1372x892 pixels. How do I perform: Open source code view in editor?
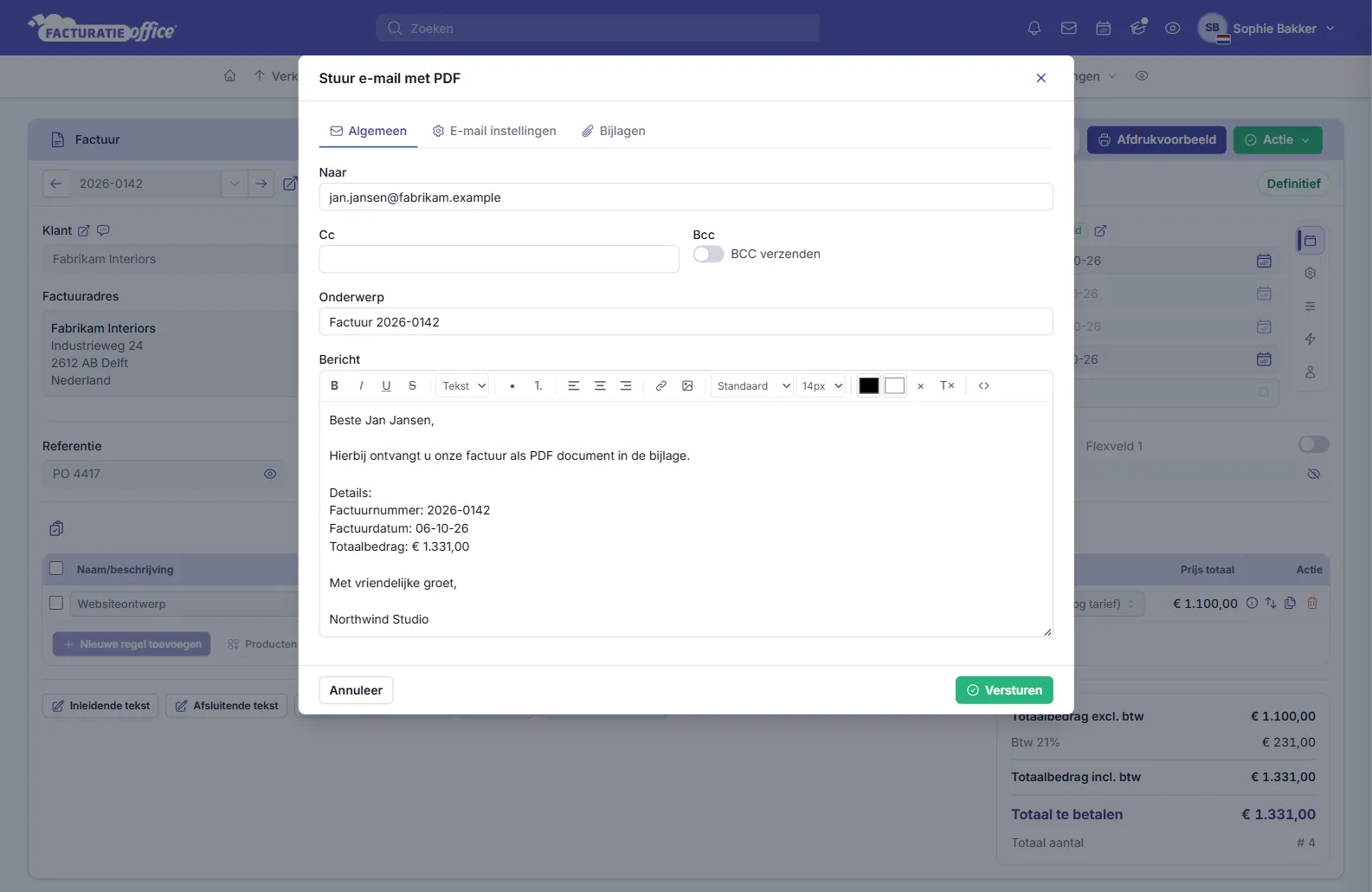[984, 386]
